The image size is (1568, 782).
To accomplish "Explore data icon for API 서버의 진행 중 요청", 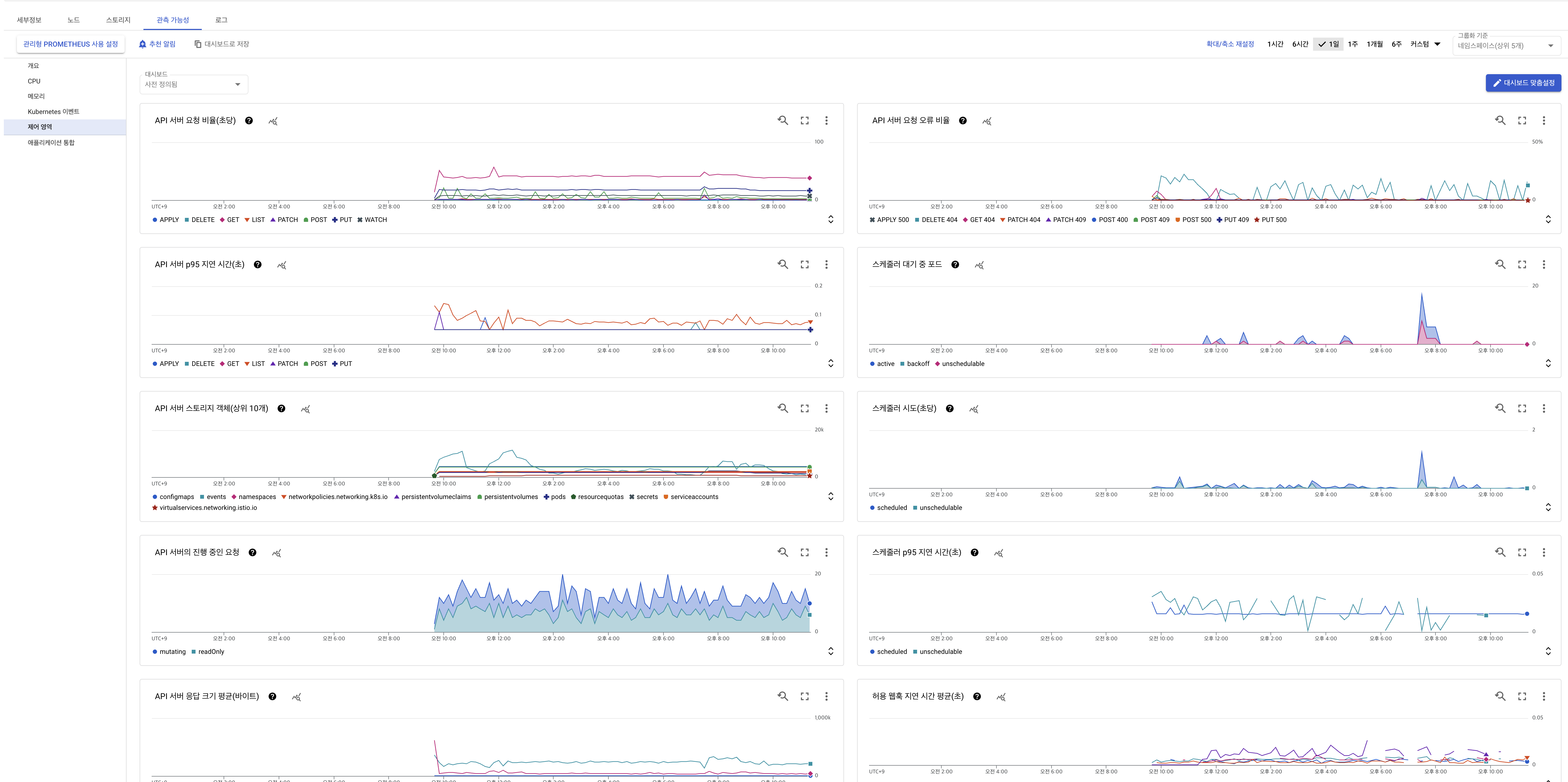I will (276, 553).
